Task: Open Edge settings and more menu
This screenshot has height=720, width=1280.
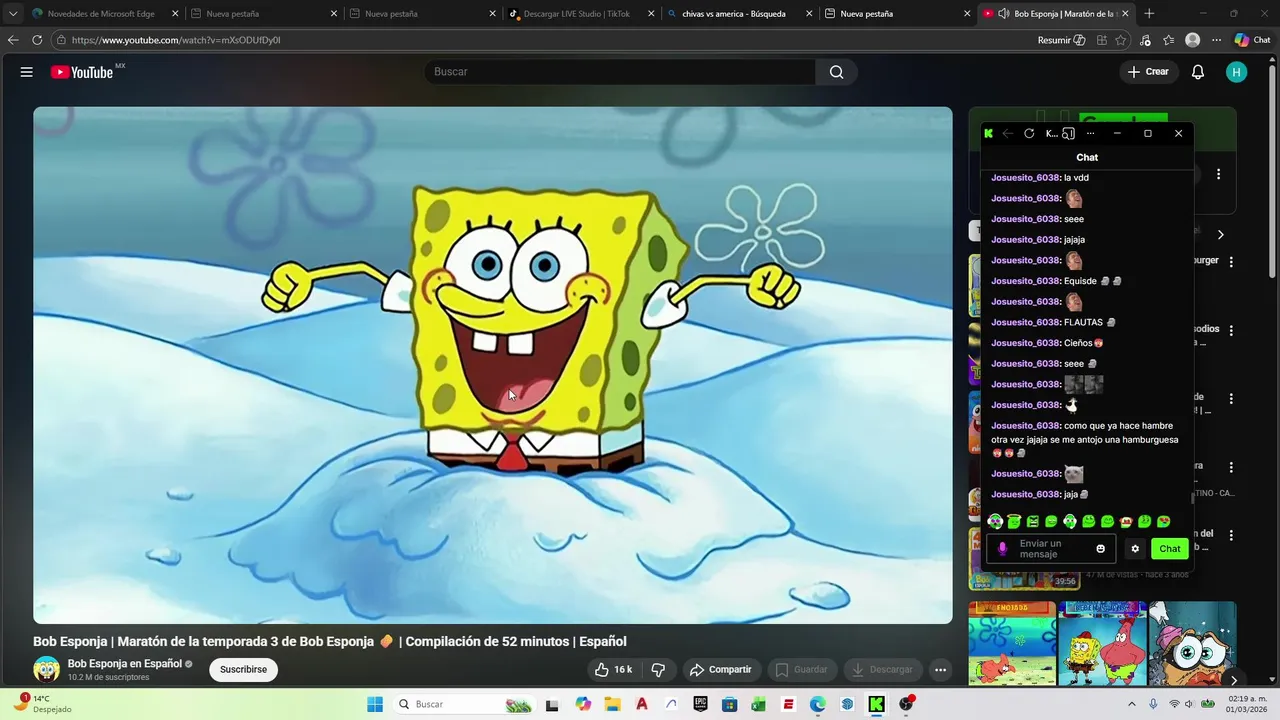Action: (x=1216, y=40)
